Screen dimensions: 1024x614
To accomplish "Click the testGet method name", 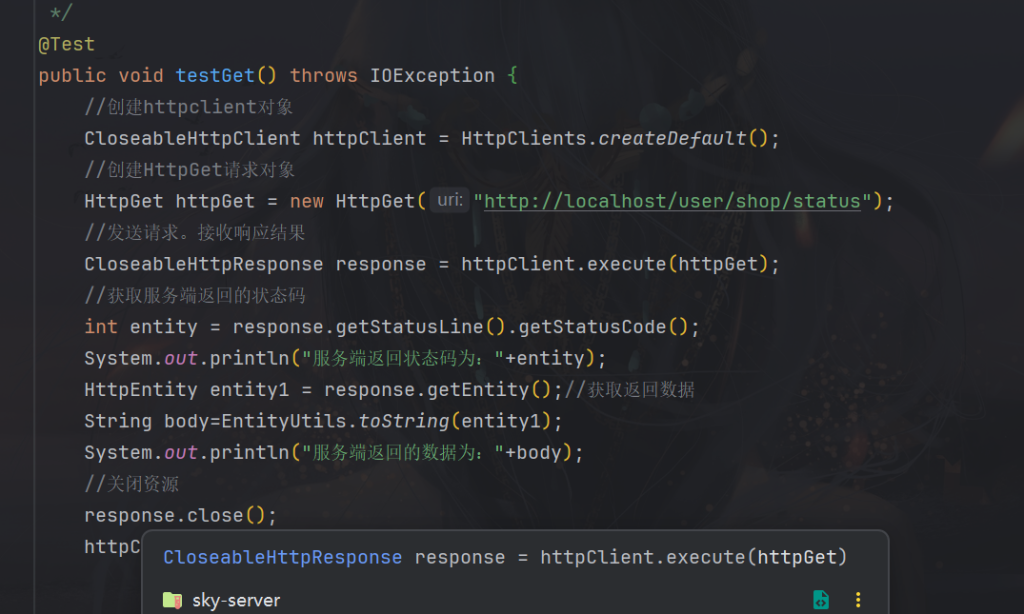I will [215, 75].
